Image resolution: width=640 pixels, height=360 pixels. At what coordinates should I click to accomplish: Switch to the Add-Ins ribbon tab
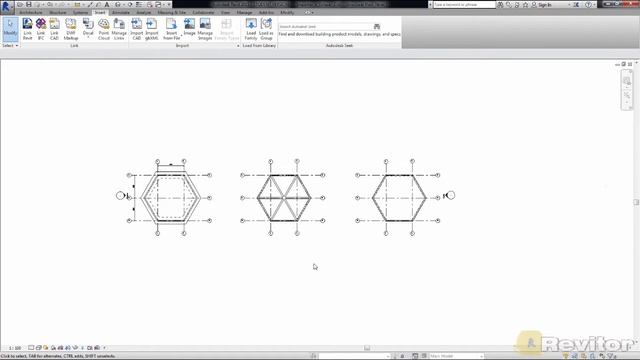[266, 13]
